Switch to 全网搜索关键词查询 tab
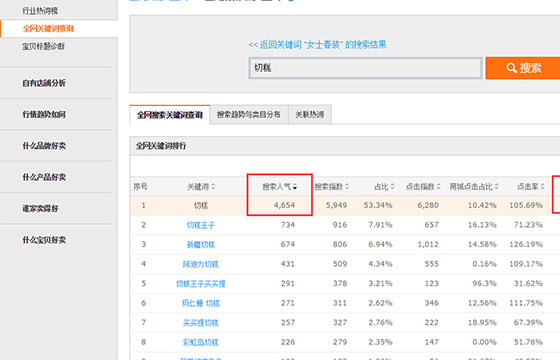The height and width of the screenshot is (360, 560). [170, 115]
